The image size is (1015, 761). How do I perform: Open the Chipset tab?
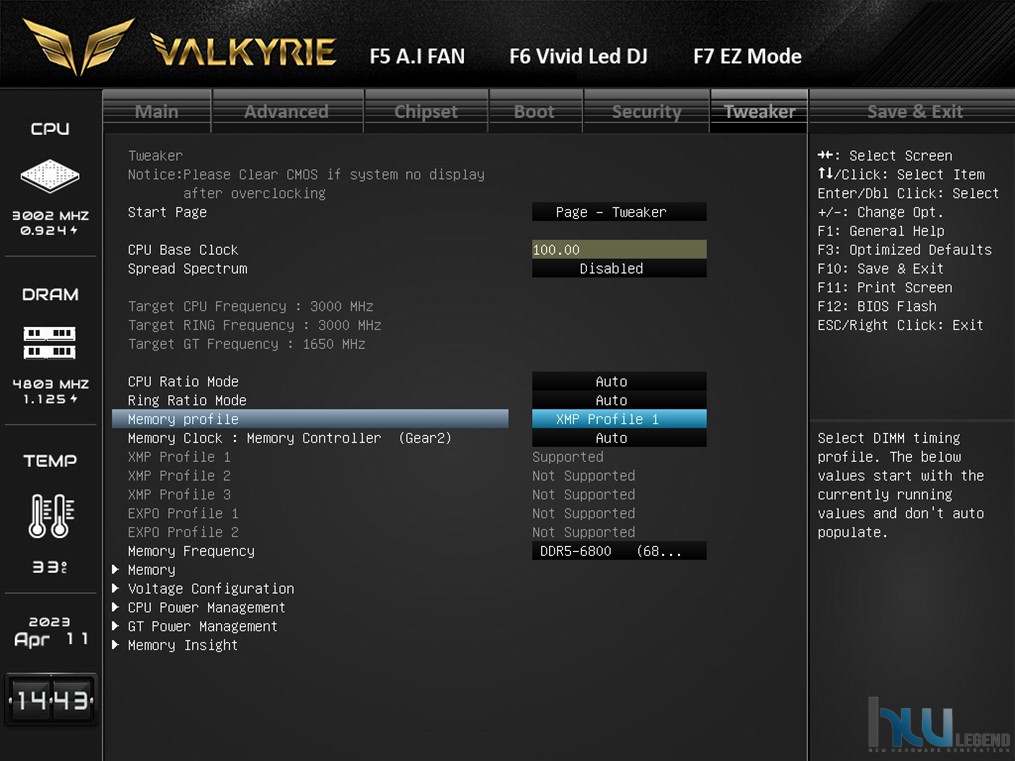(426, 111)
